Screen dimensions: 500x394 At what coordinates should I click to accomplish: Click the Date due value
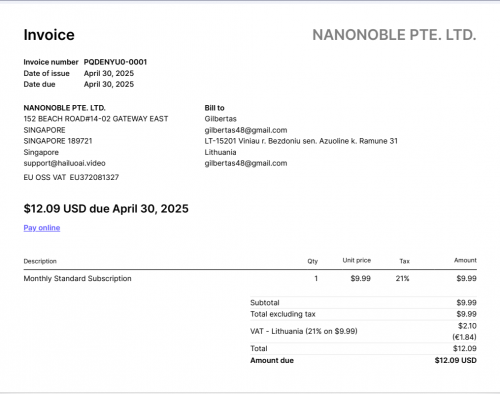[109, 84]
